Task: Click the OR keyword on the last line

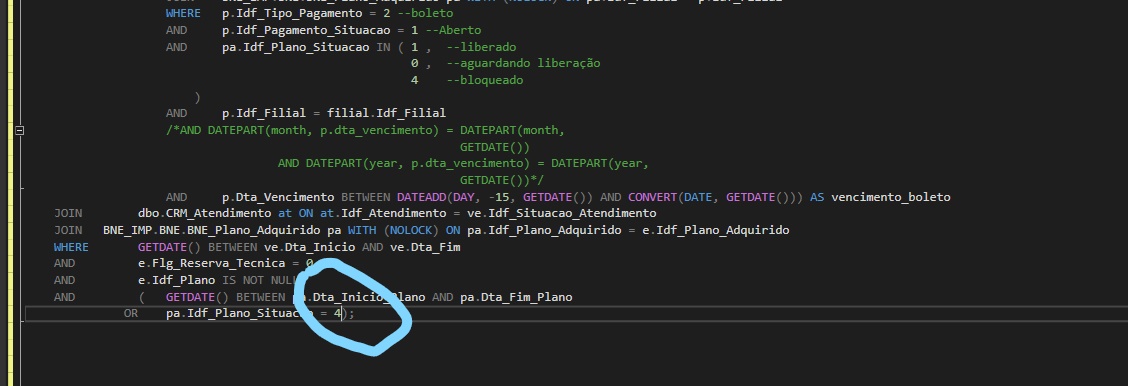Action: [x=130, y=313]
